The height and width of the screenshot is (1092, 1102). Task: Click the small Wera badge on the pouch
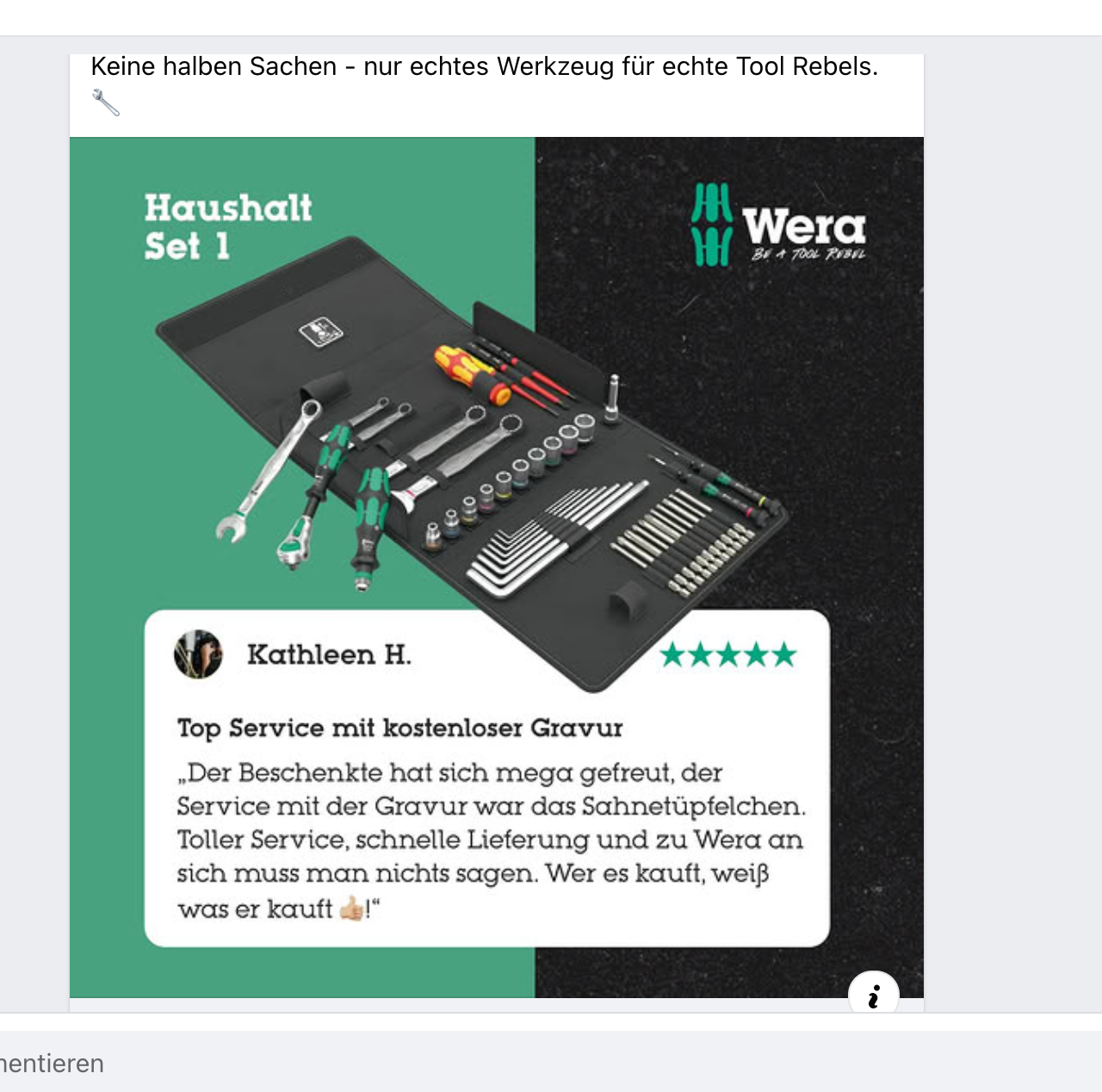[320, 332]
